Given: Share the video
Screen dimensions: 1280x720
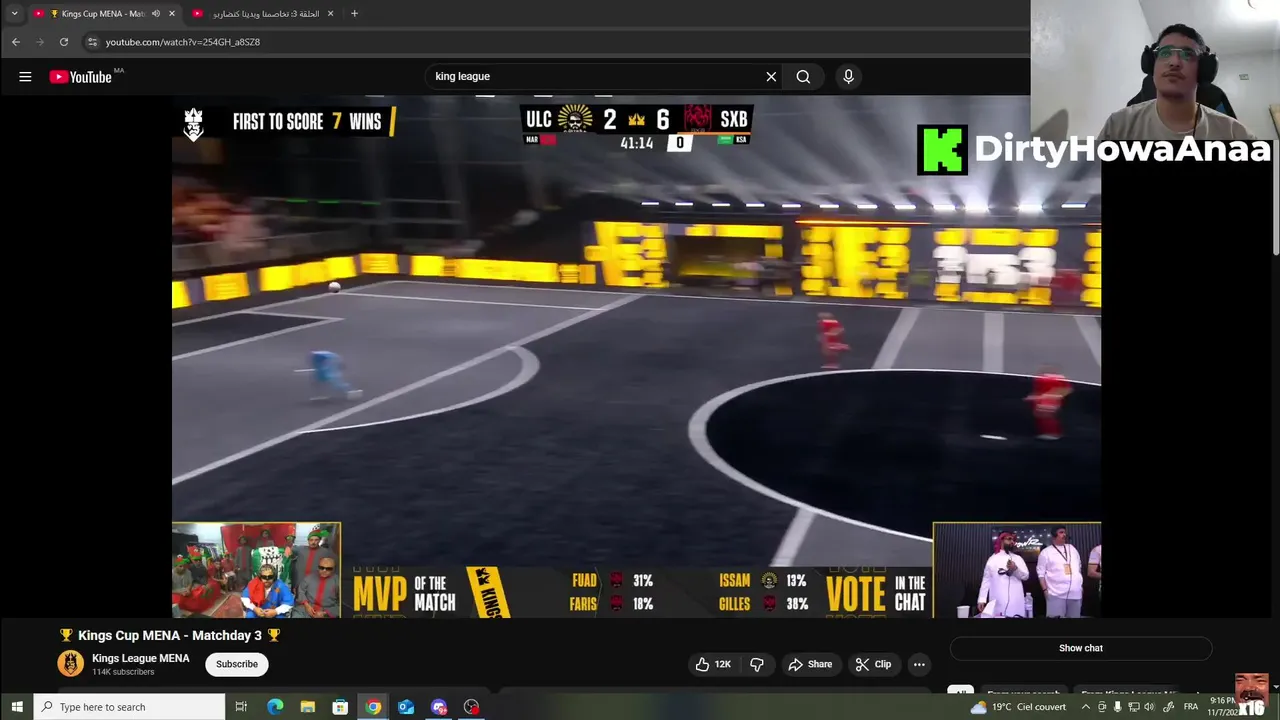Looking at the screenshot, I should (x=810, y=664).
